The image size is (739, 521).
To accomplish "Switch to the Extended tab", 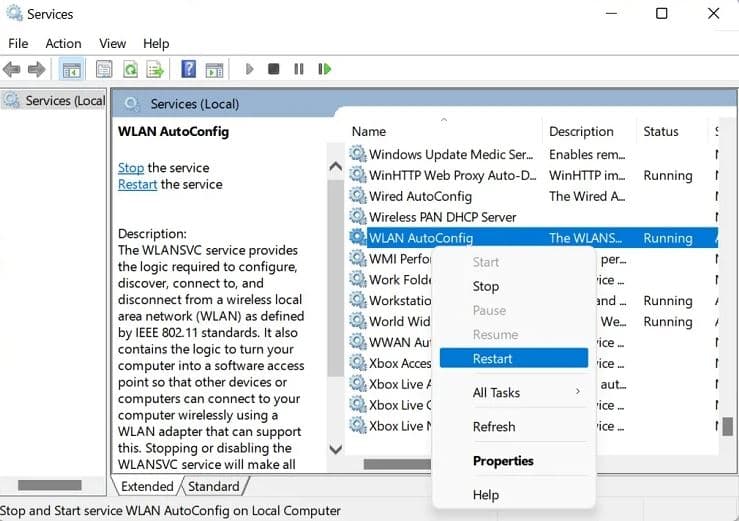I will tap(147, 486).
